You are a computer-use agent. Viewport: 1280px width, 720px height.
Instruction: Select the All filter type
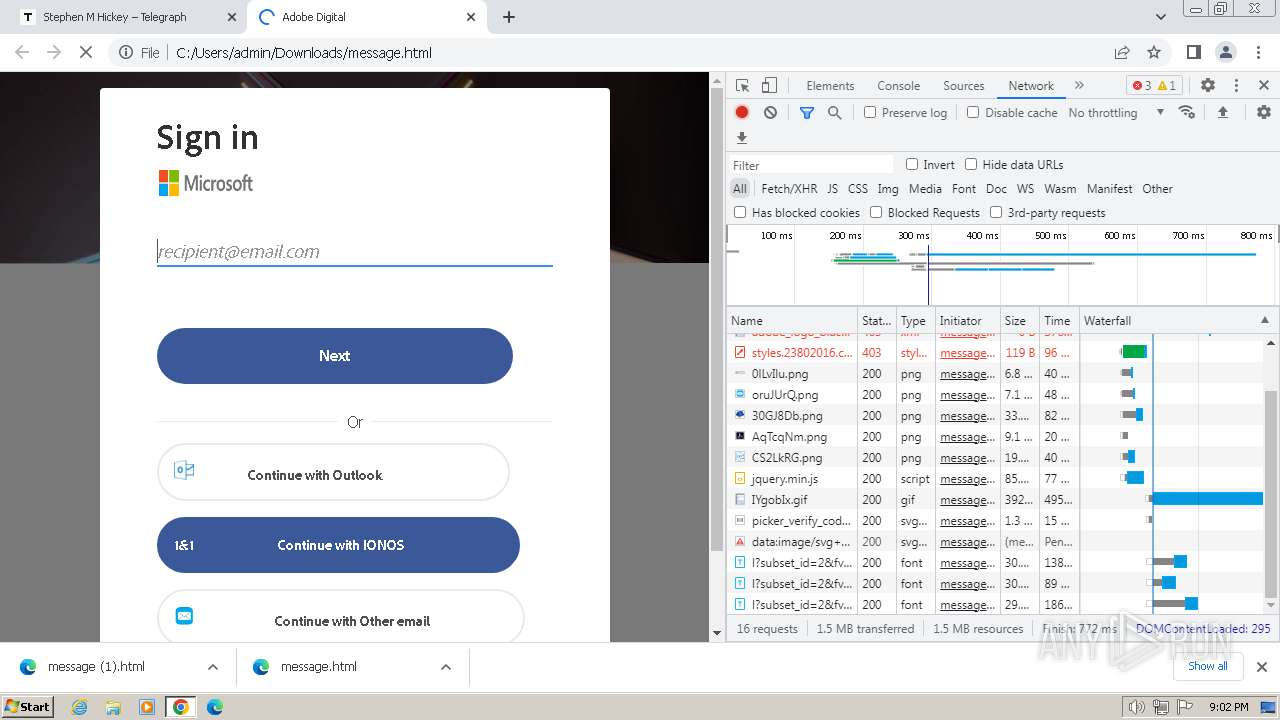point(740,189)
